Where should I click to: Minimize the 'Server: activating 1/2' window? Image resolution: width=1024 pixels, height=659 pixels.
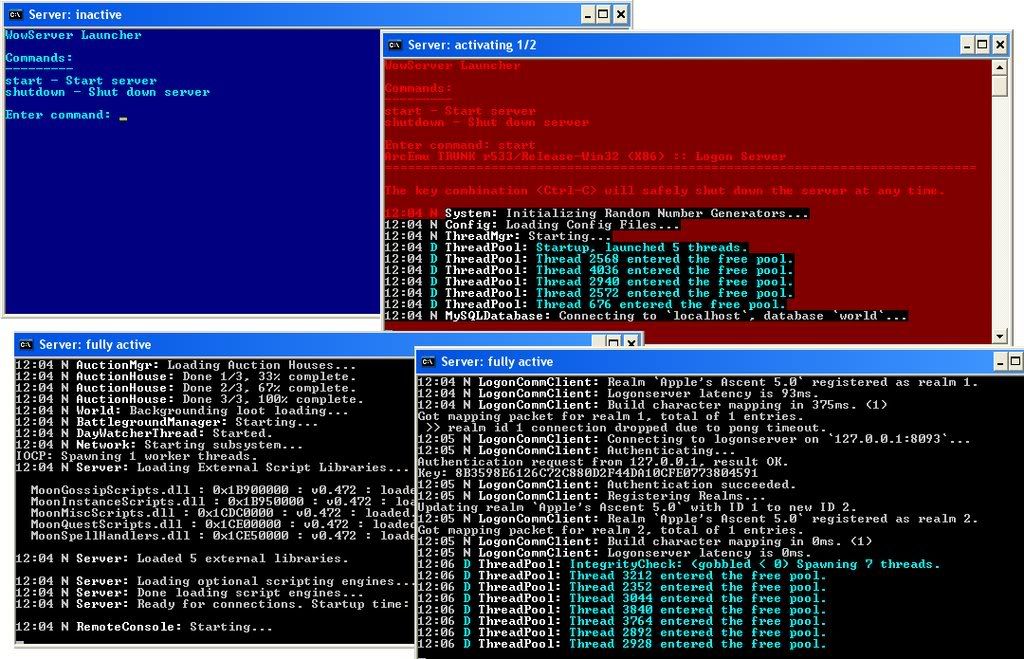(x=966, y=45)
